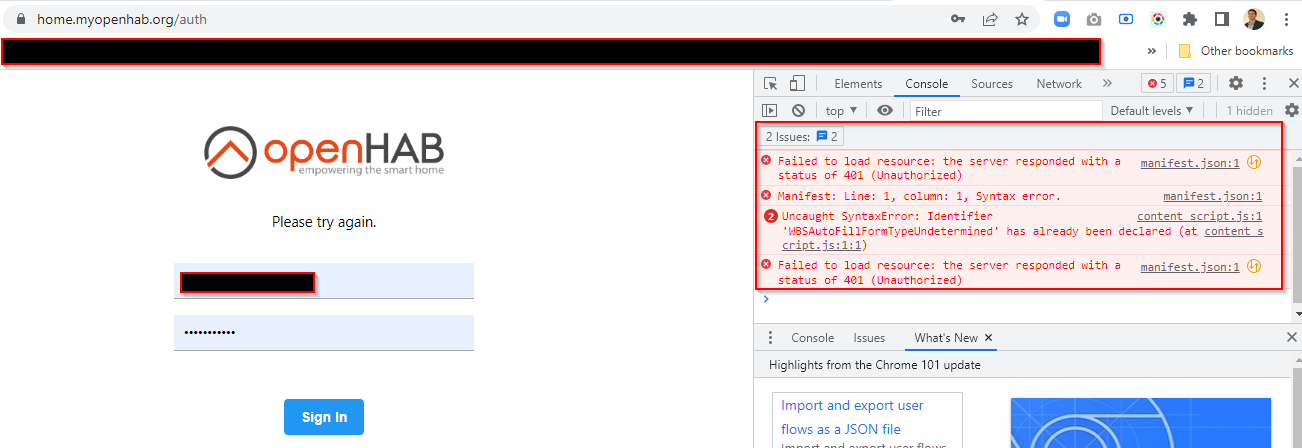The width and height of the screenshot is (1302, 448).
Task: Show more bookmarks chevron
Action: [1151, 51]
